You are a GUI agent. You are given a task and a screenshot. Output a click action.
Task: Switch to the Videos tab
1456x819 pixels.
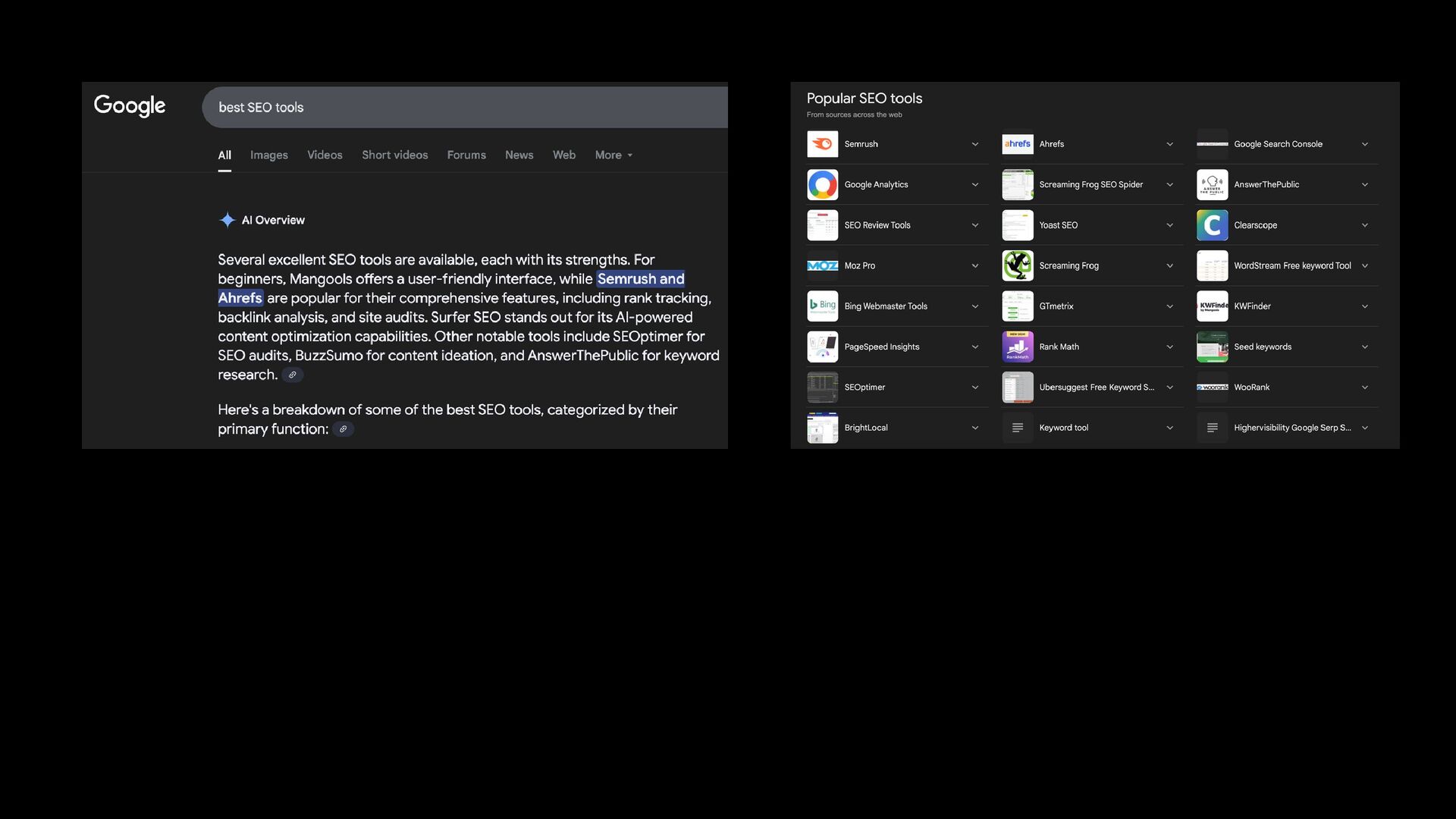coord(325,155)
